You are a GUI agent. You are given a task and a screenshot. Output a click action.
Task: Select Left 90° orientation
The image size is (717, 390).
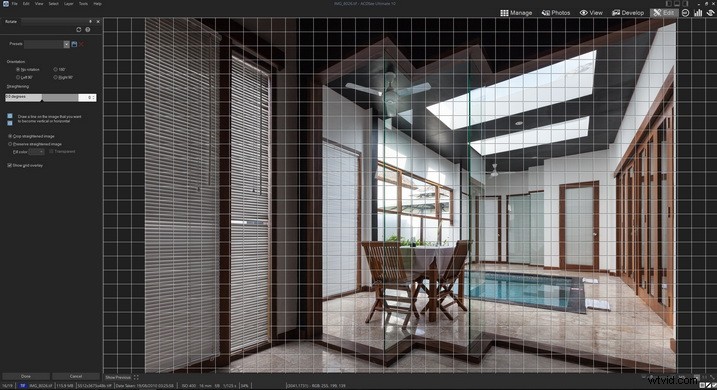point(24,77)
